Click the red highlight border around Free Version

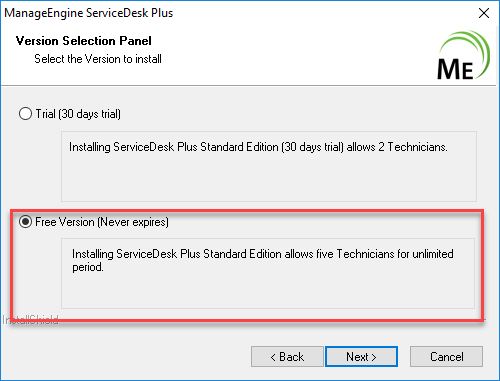[247, 210]
